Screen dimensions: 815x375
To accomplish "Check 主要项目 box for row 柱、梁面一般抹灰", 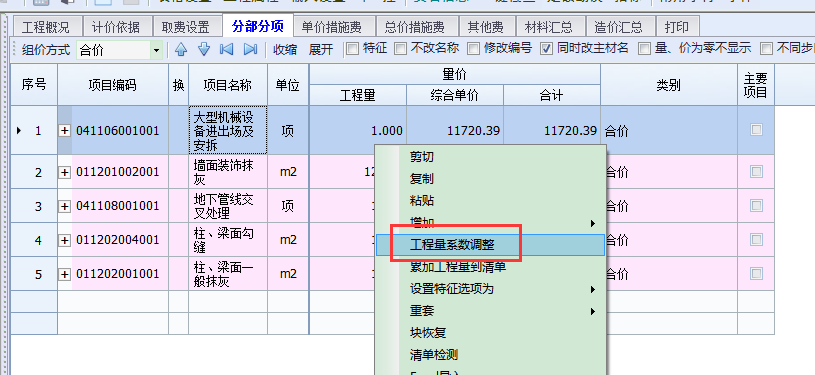I will point(756,273).
